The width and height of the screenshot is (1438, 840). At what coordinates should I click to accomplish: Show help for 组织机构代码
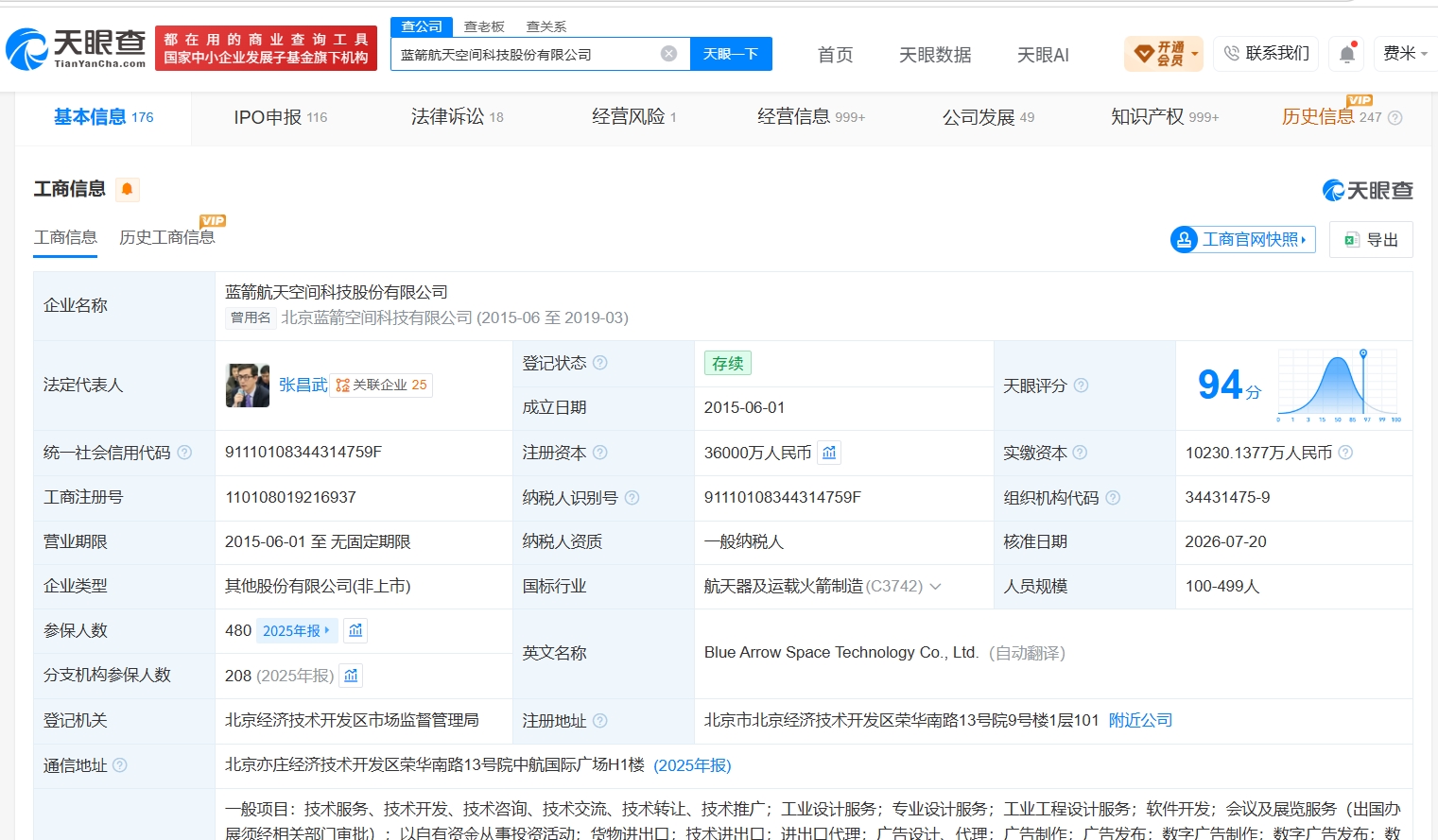pos(1113,498)
